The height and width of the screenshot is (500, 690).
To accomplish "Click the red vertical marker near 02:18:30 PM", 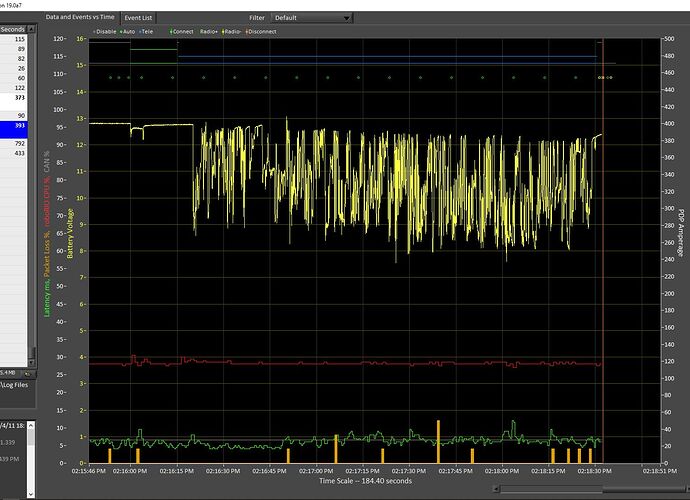I will click(x=603, y=251).
